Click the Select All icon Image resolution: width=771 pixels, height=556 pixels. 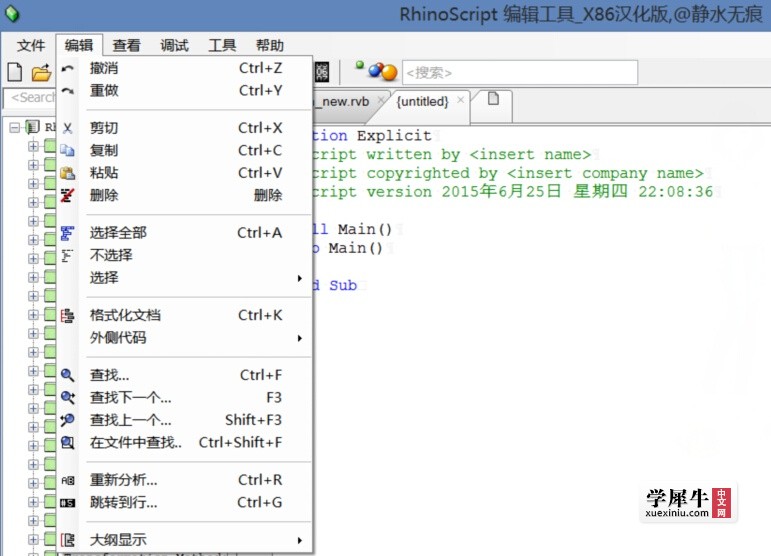(x=68, y=233)
